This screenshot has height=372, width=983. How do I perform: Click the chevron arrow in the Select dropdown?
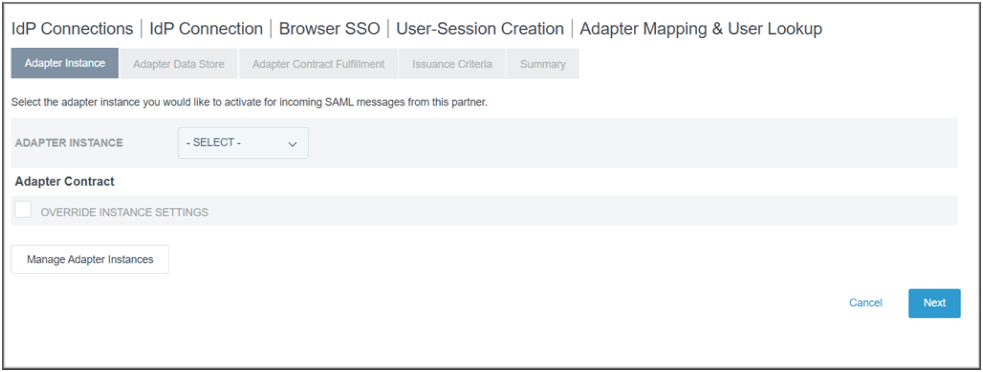[292, 144]
